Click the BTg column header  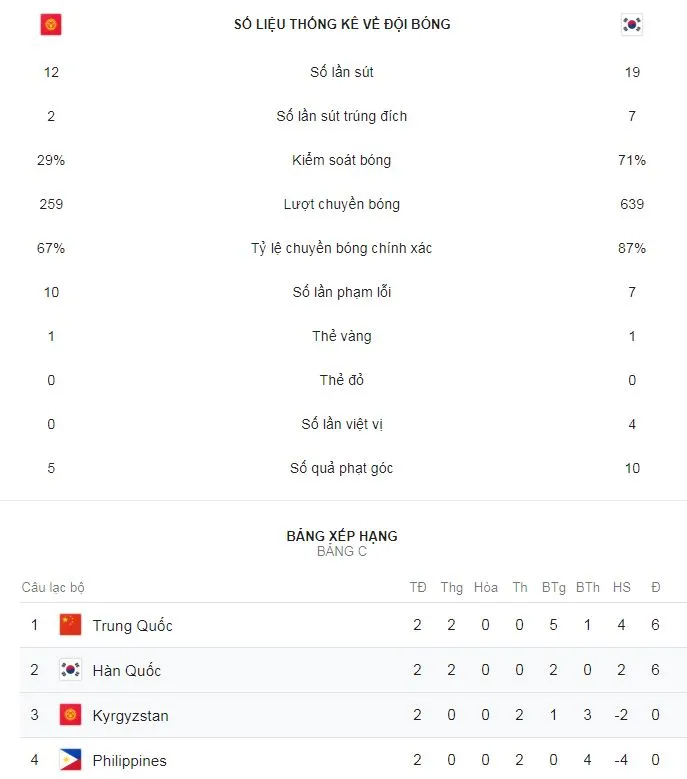pos(553,587)
